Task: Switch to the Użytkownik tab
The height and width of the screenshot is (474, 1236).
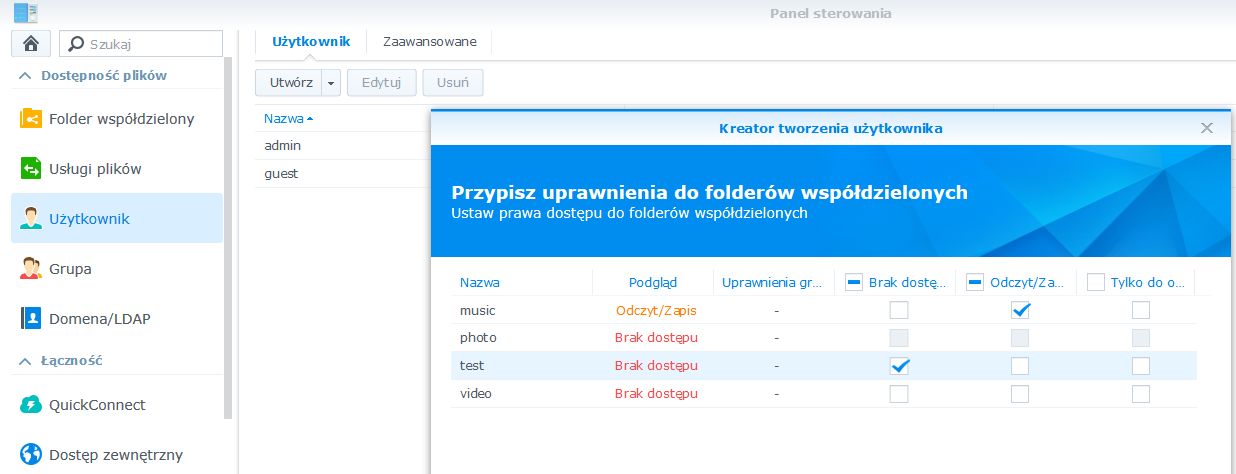Action: pos(311,42)
